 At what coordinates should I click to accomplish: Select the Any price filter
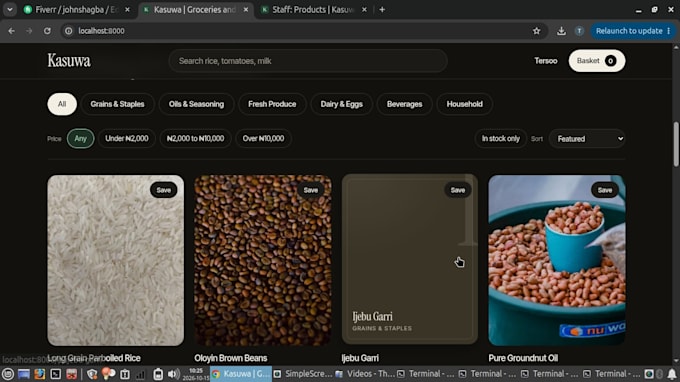click(81, 139)
